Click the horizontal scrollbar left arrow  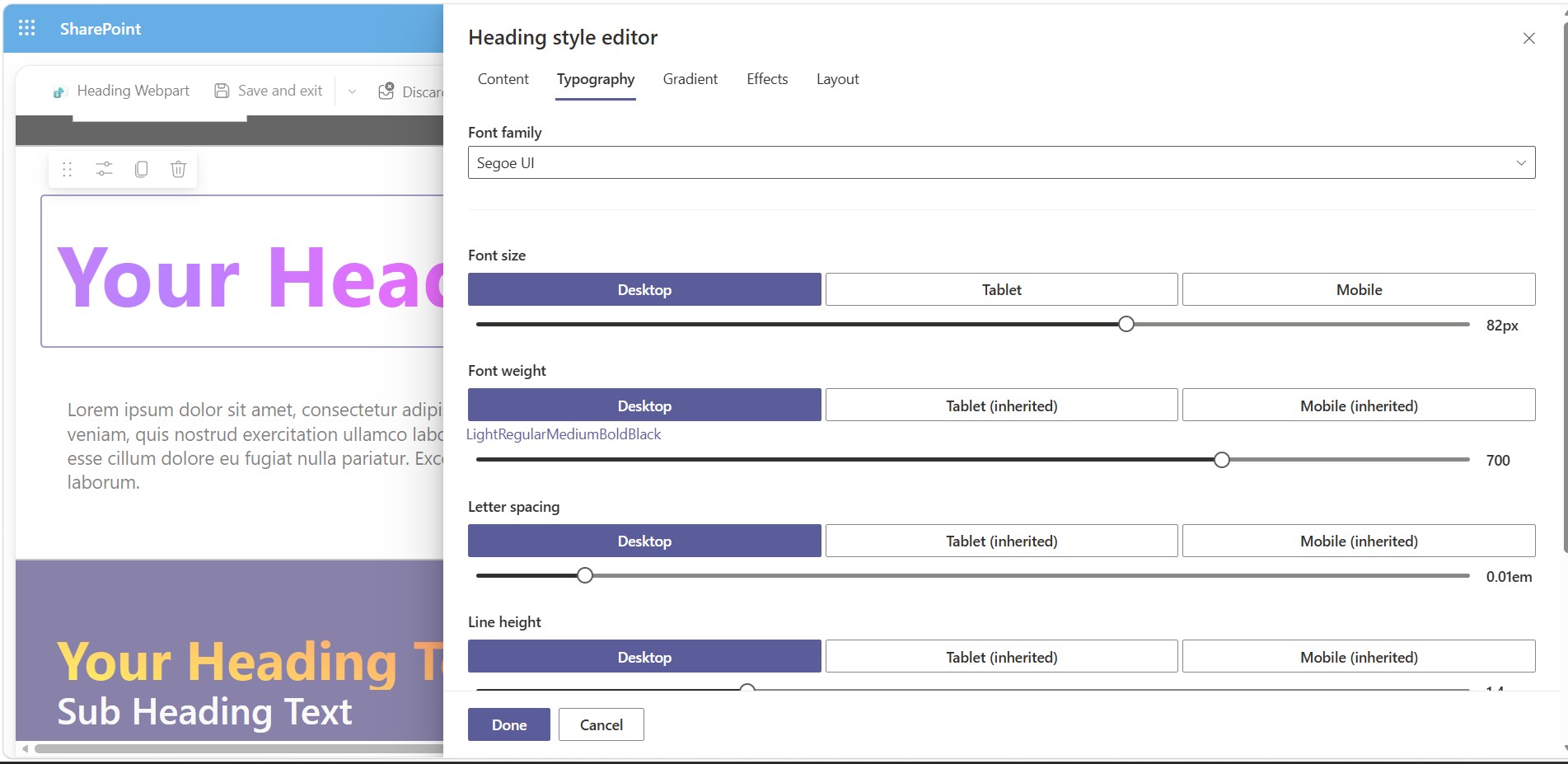[26, 748]
